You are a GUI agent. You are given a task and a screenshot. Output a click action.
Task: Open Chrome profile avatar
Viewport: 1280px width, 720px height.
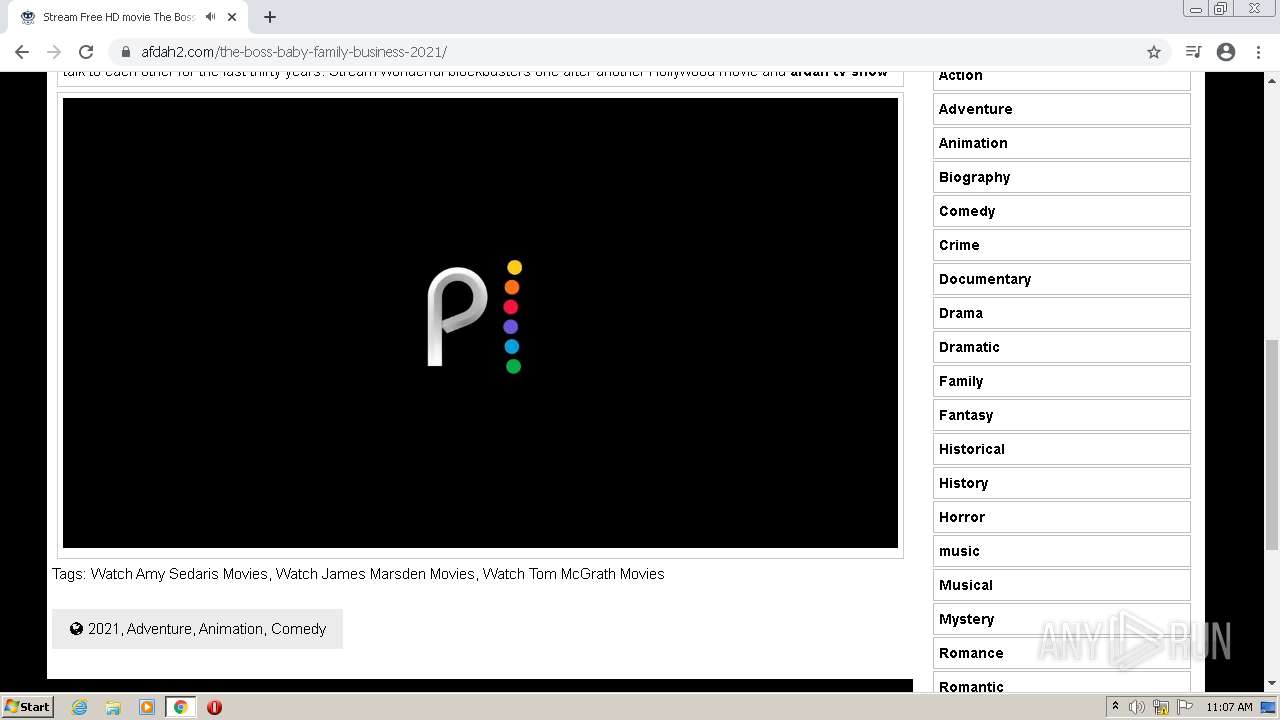[1226, 52]
